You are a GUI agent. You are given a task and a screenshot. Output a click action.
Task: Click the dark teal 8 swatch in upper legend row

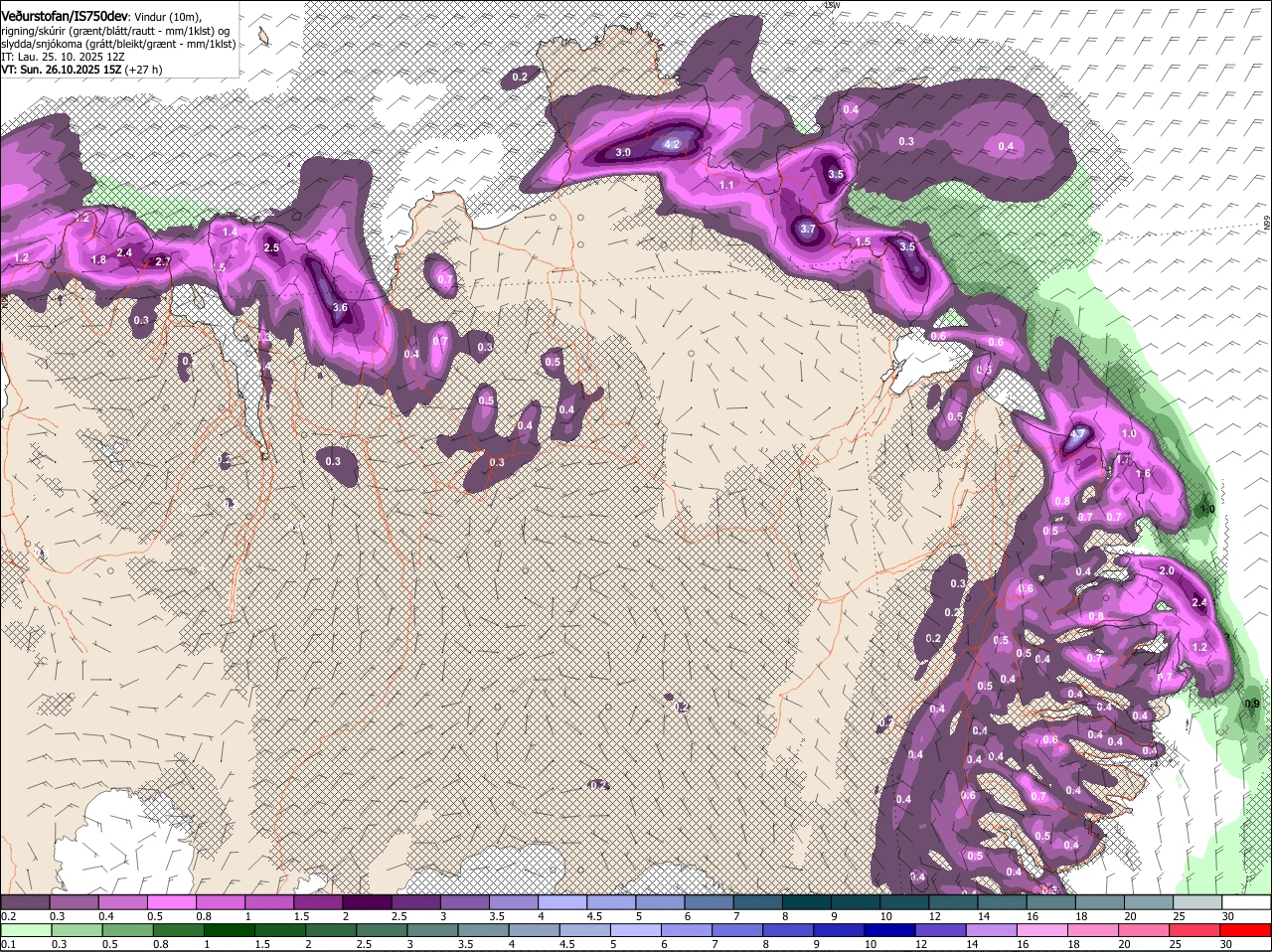[807, 902]
